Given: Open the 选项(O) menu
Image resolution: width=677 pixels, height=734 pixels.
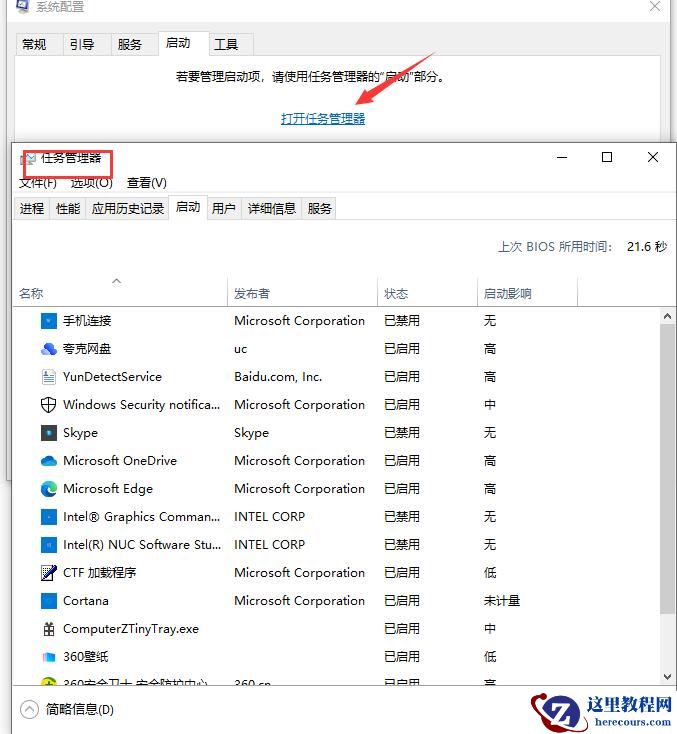Looking at the screenshot, I should point(92,183).
